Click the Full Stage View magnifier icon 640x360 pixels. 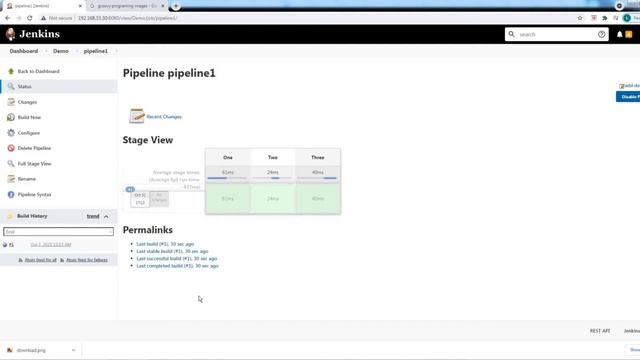(x=11, y=164)
